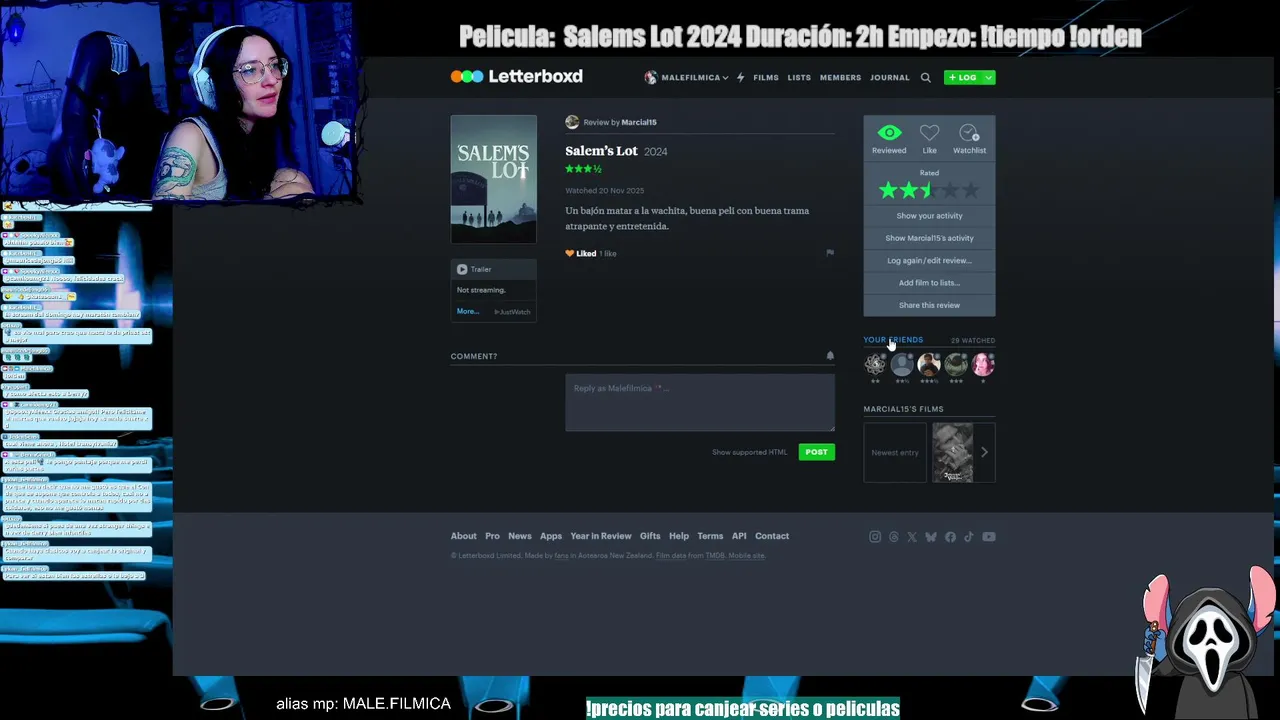Select Share this review

(x=929, y=305)
